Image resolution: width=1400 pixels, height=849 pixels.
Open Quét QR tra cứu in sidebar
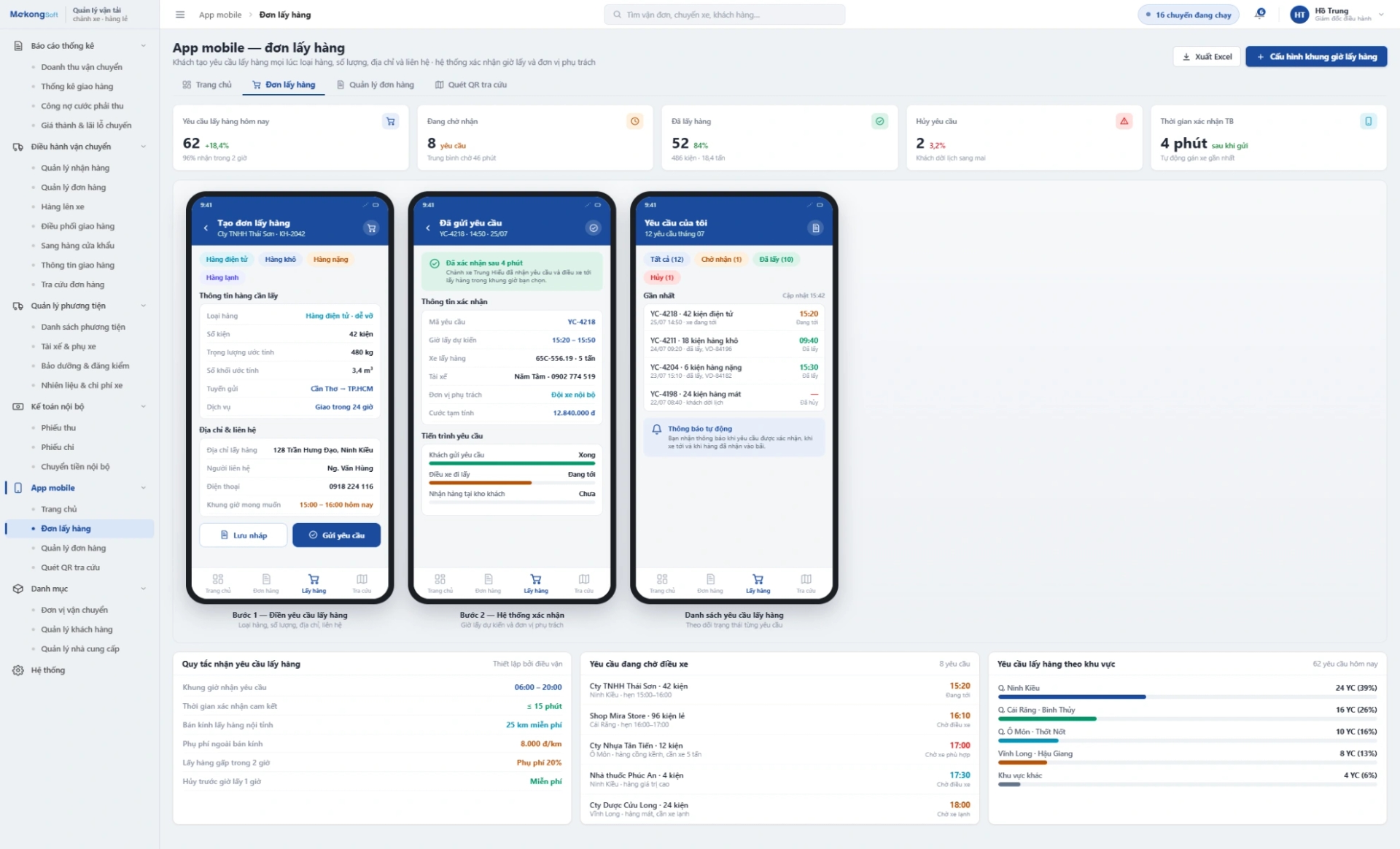pyautogui.click(x=71, y=568)
